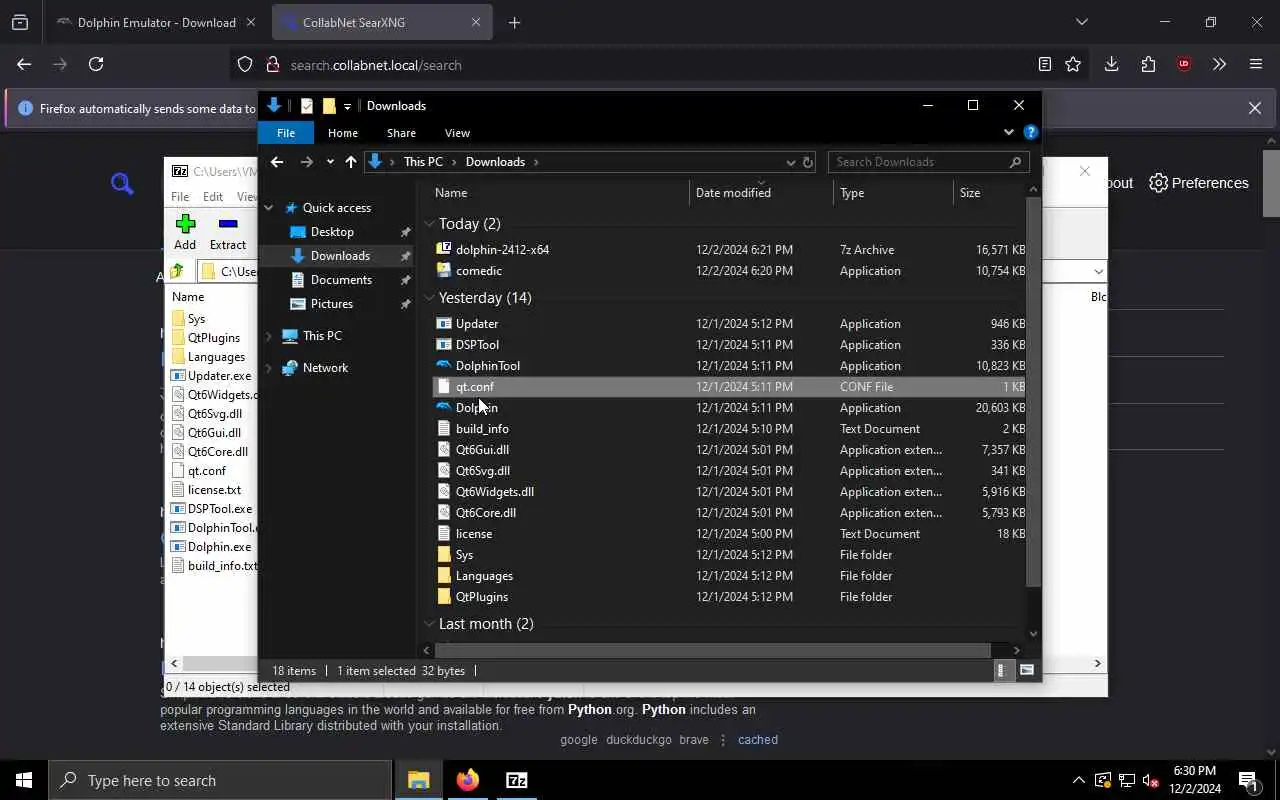
Task: Bookmark page with star icon
Action: point(1073,65)
